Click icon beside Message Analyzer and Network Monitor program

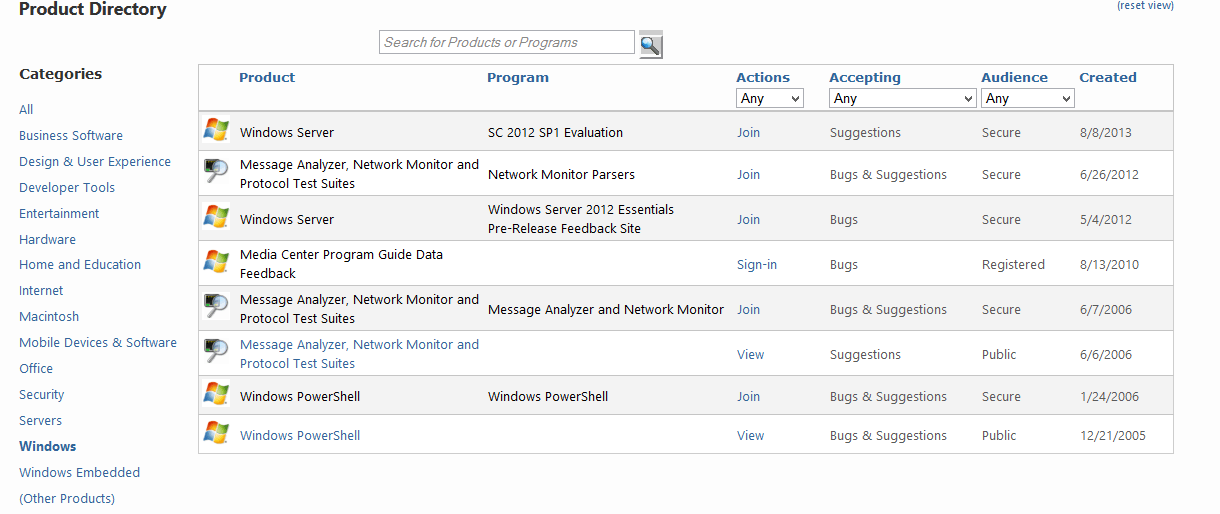tap(216, 307)
